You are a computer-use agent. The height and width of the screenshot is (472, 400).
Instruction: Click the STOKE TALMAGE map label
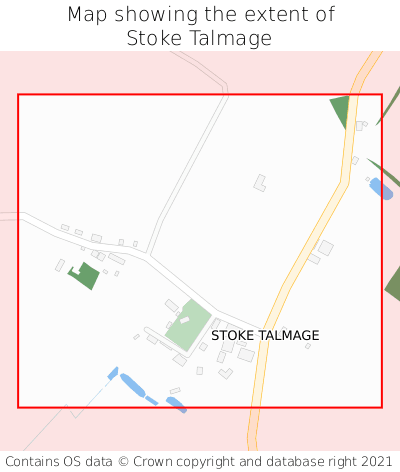click(265, 335)
